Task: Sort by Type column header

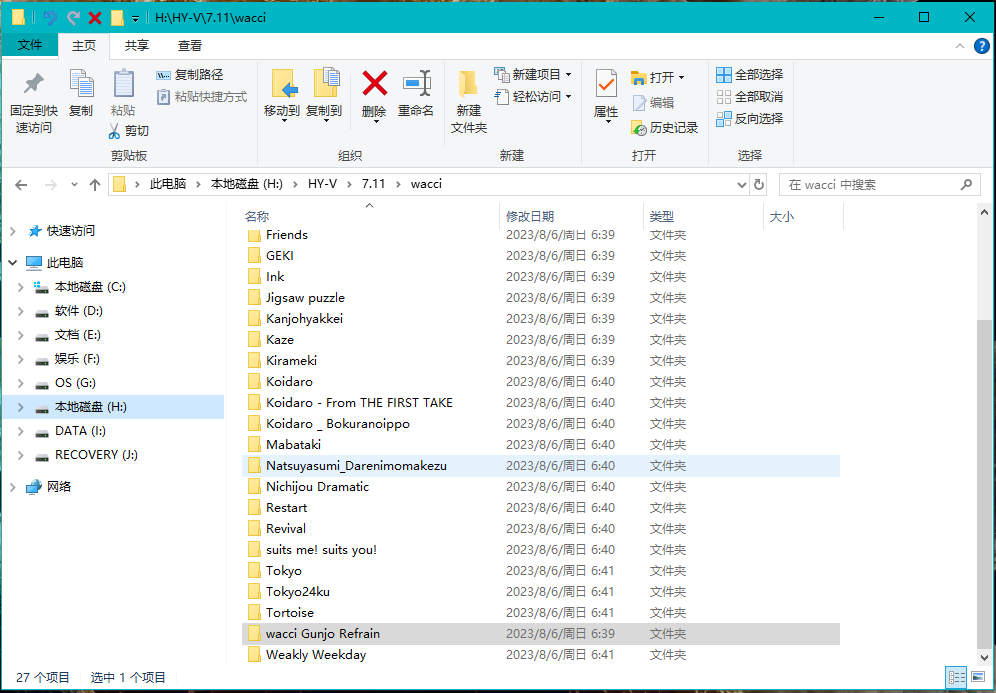Action: click(x=703, y=217)
